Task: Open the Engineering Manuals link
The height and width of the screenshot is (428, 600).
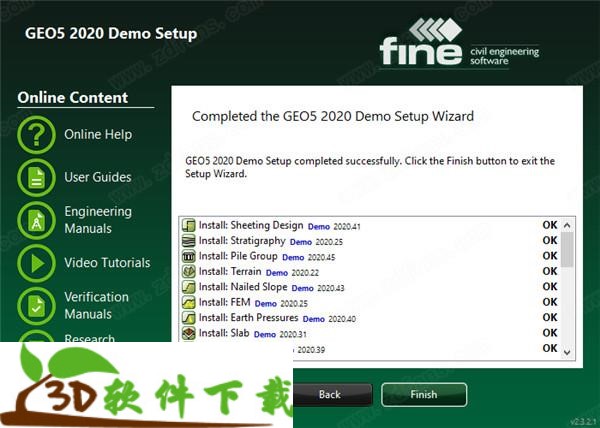Action: (98, 220)
